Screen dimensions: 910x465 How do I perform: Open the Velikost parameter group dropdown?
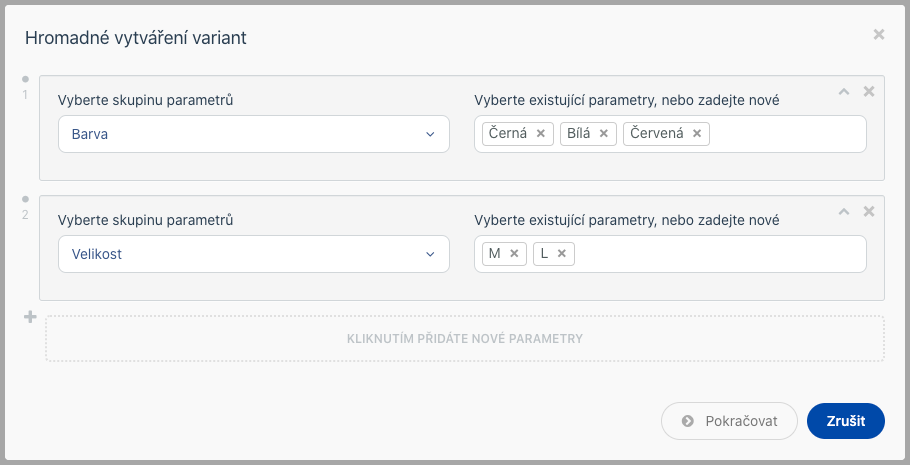point(254,254)
